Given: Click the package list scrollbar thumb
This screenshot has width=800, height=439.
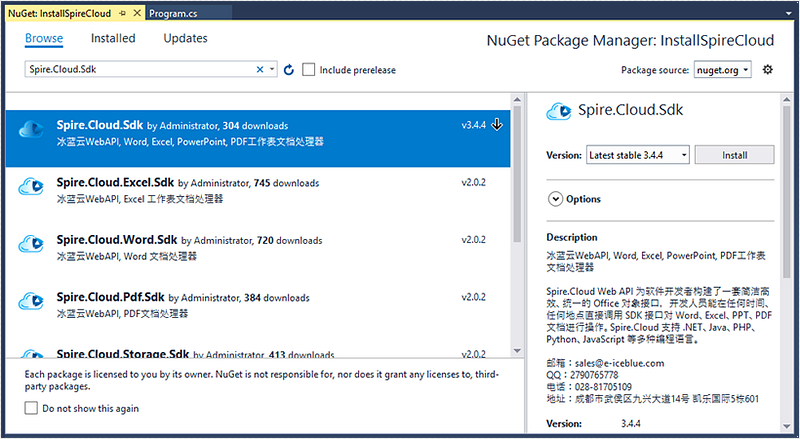Looking at the screenshot, I should coord(517,173).
